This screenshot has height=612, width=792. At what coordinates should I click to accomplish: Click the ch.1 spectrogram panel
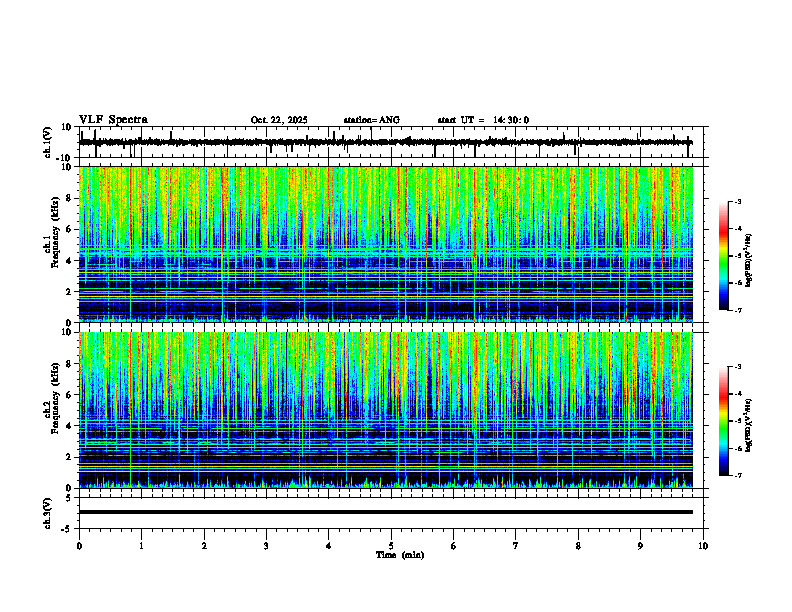(x=386, y=244)
